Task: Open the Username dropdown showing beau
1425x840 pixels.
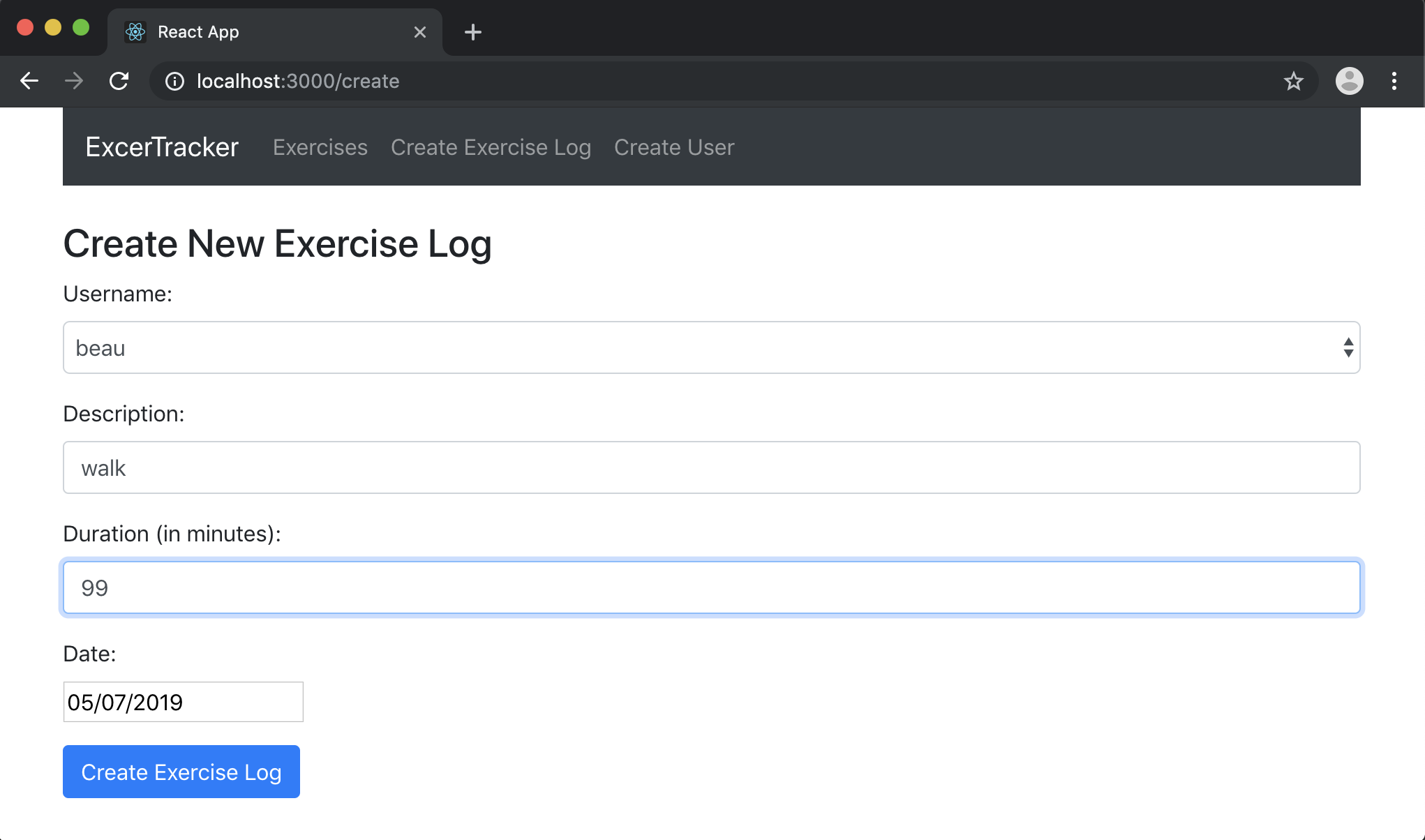Action: coord(698,347)
